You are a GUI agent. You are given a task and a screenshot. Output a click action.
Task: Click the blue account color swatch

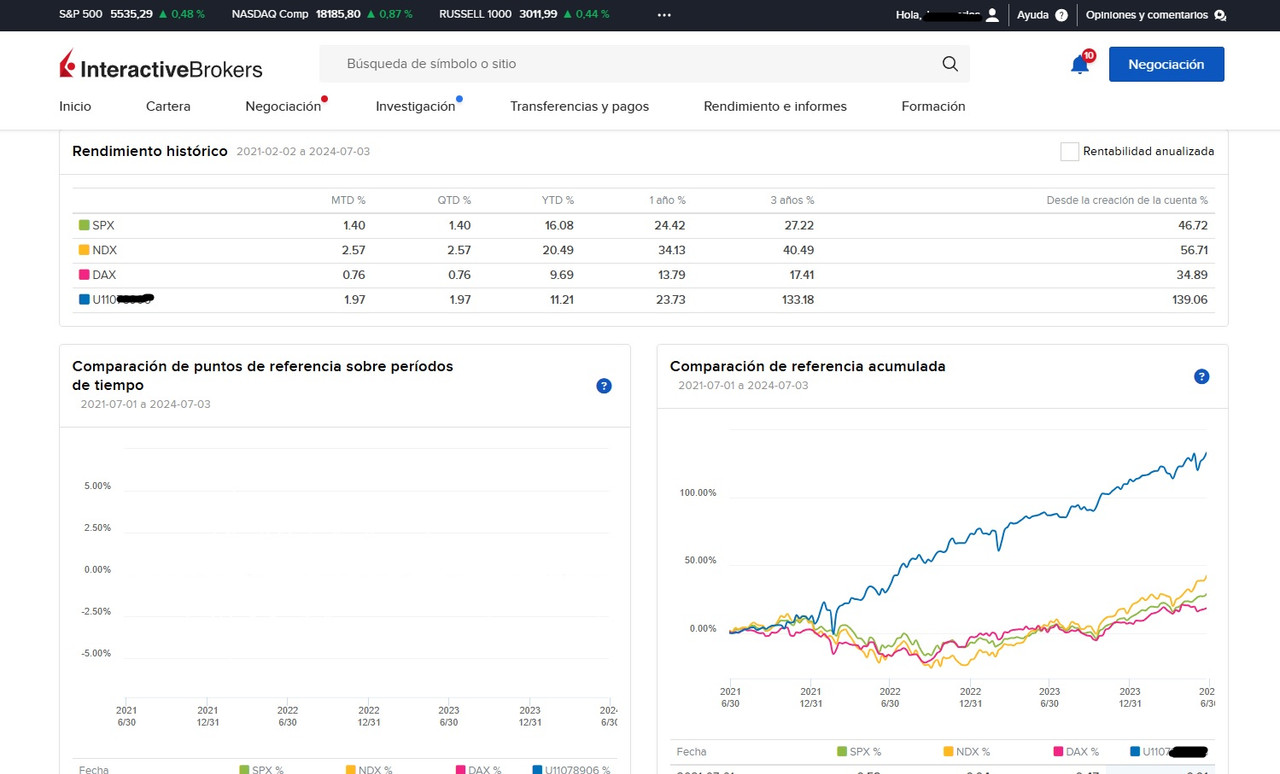tap(84, 299)
